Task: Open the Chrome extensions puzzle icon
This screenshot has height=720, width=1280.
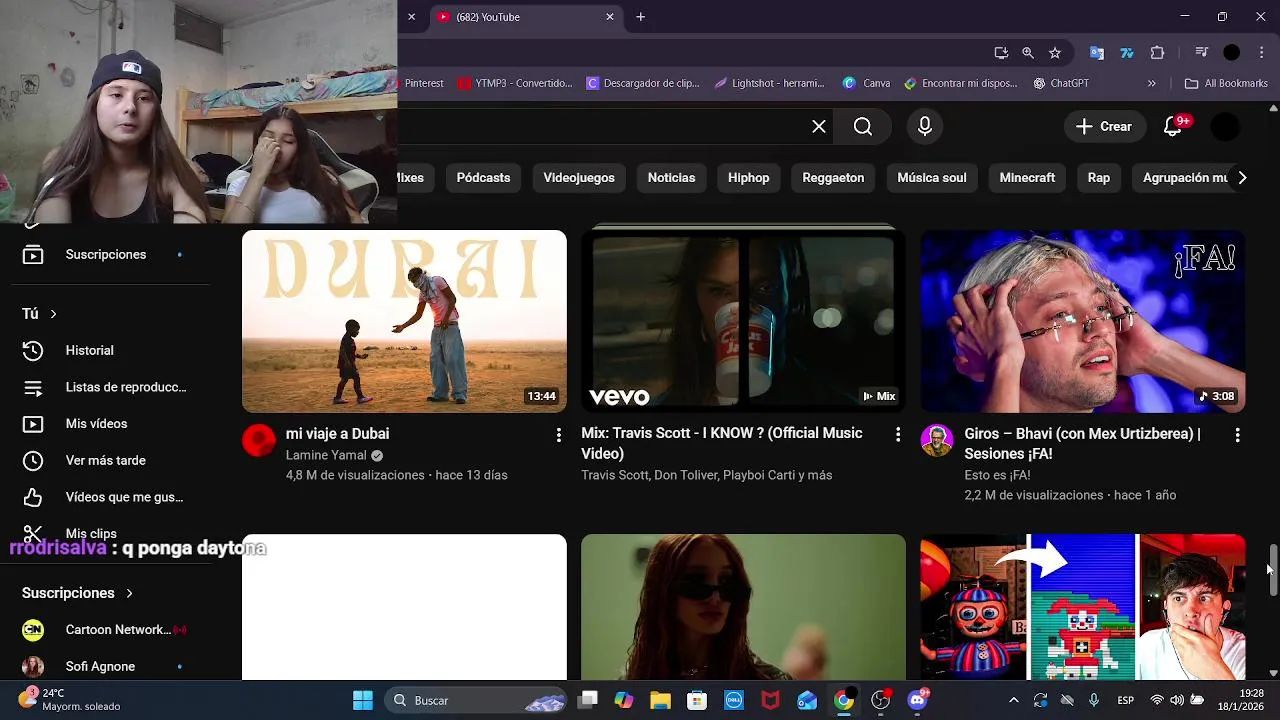Action: pyautogui.click(x=1158, y=52)
